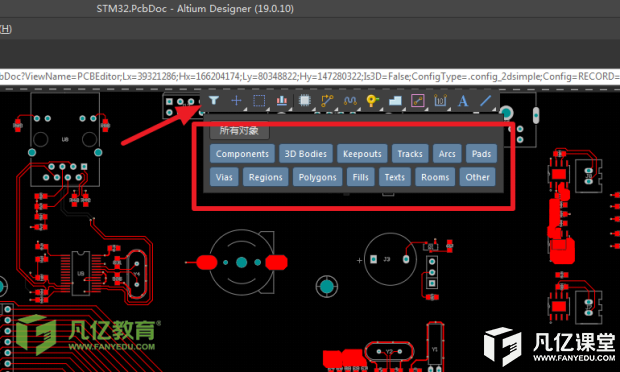Screen dimensions: 620x372
Task: Toggle the Tracks filter button
Action: point(410,154)
